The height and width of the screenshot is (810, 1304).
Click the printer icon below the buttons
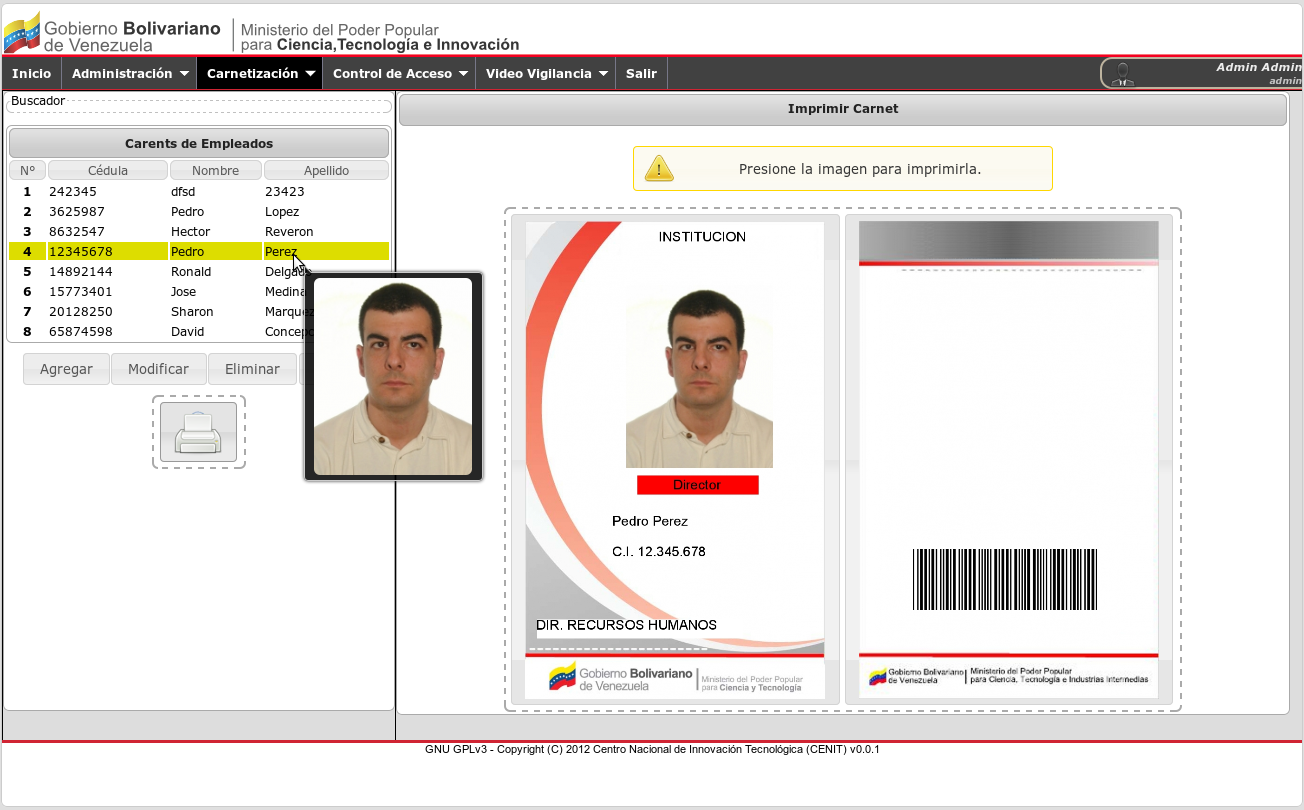(x=198, y=431)
